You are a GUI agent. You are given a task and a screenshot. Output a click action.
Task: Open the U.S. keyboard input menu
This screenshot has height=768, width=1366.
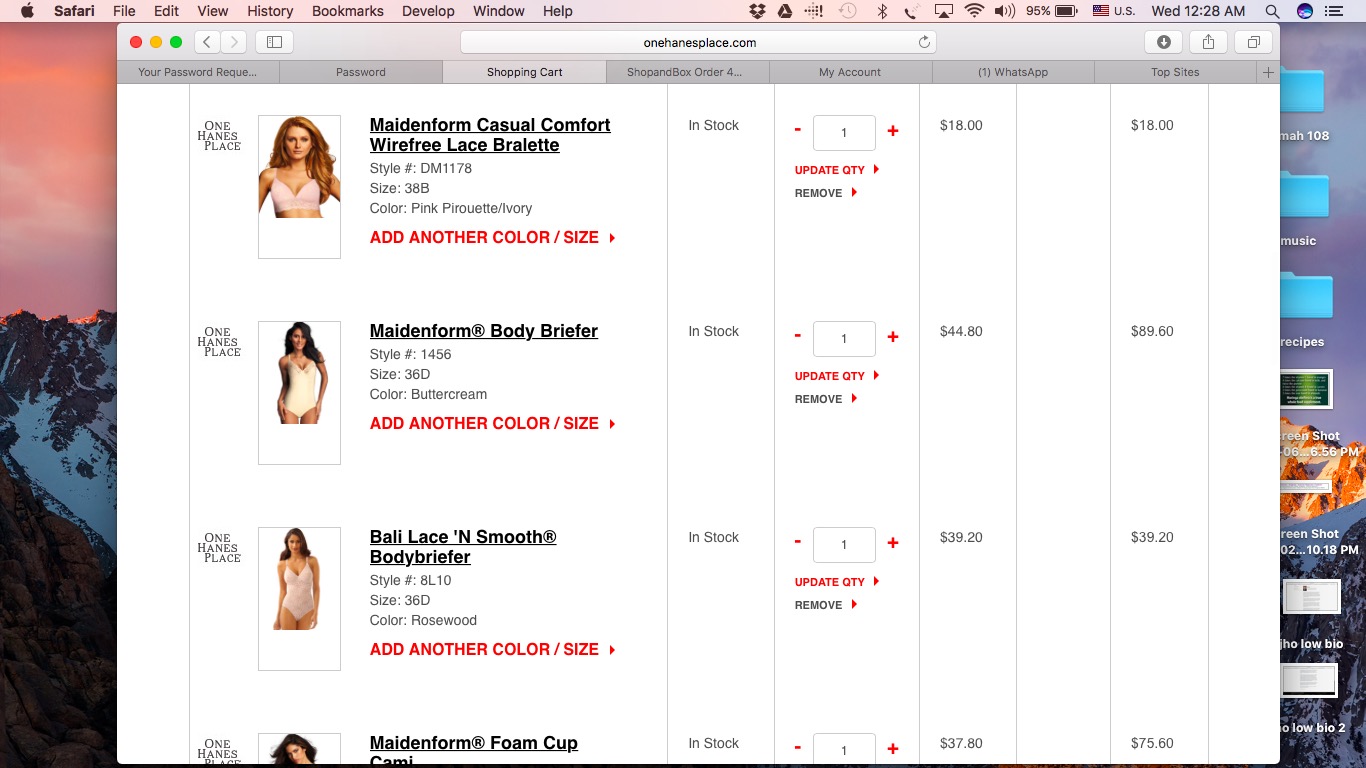pos(1114,11)
